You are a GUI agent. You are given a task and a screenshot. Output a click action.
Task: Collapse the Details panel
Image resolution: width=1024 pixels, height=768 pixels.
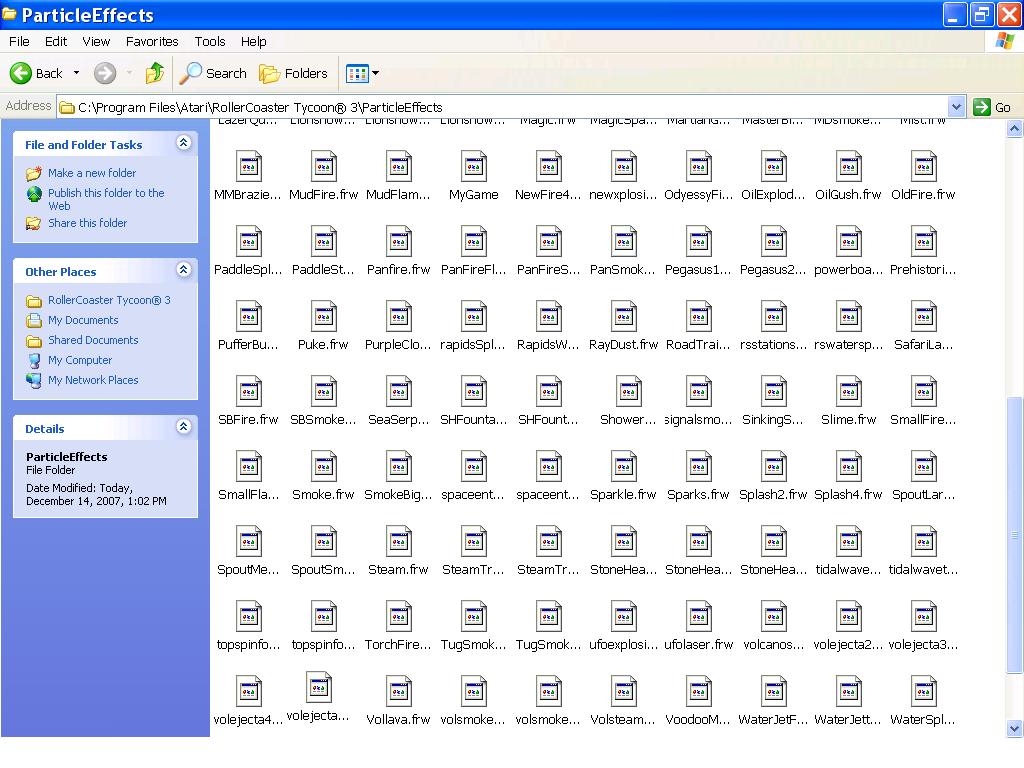point(183,427)
